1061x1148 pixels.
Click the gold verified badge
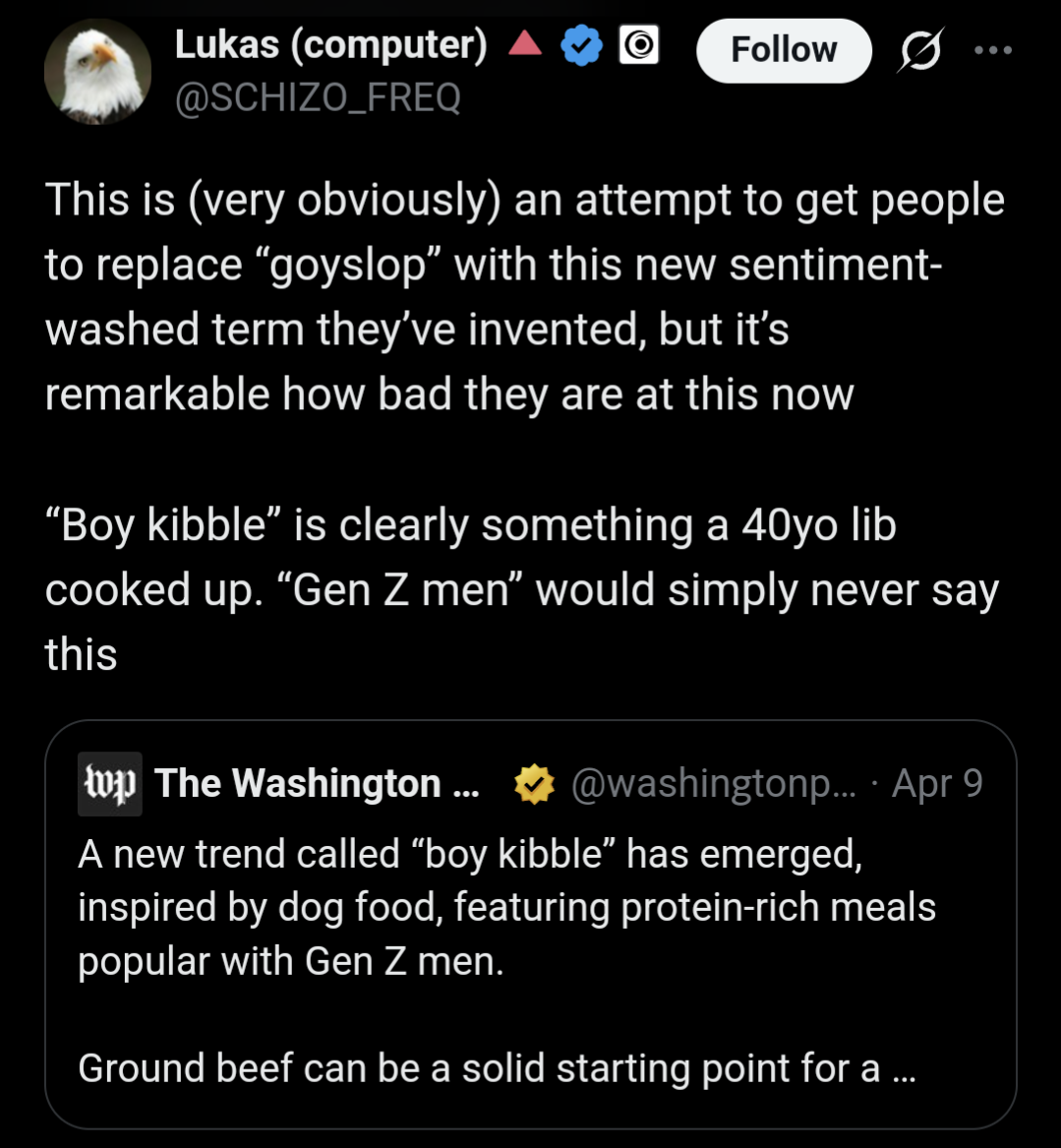pos(534,784)
